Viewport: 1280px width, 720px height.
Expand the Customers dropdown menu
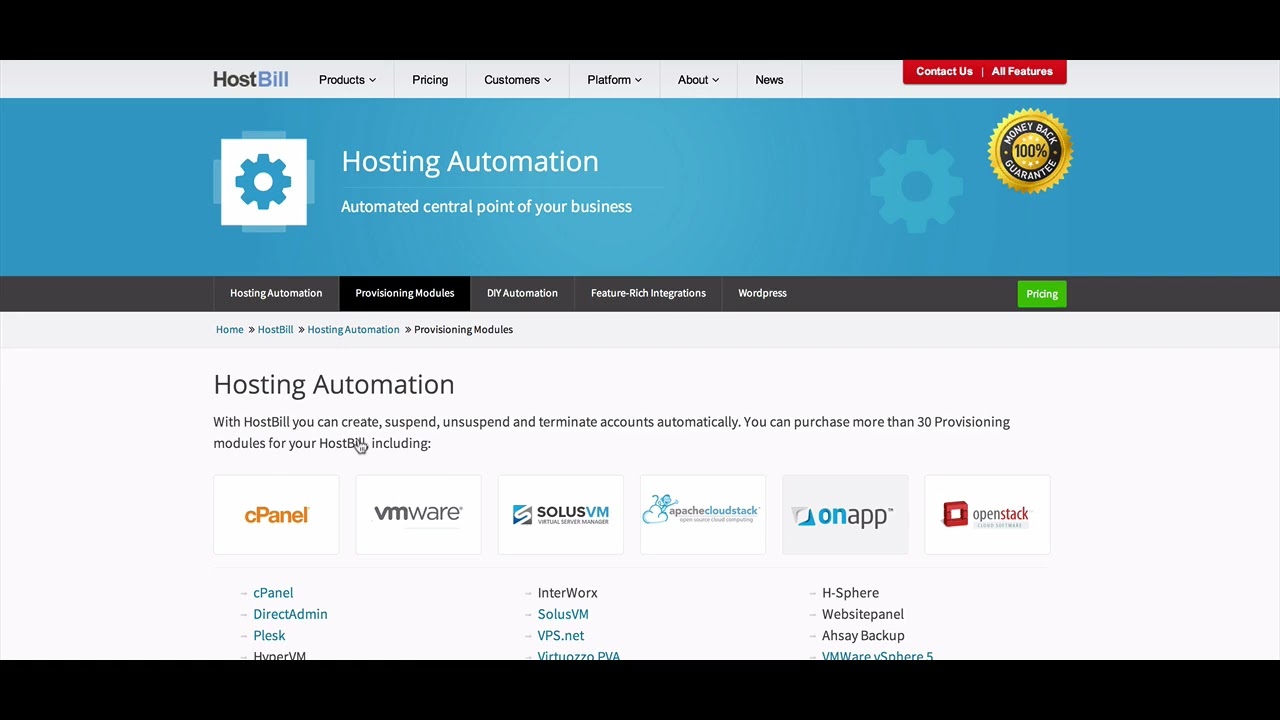pos(517,80)
